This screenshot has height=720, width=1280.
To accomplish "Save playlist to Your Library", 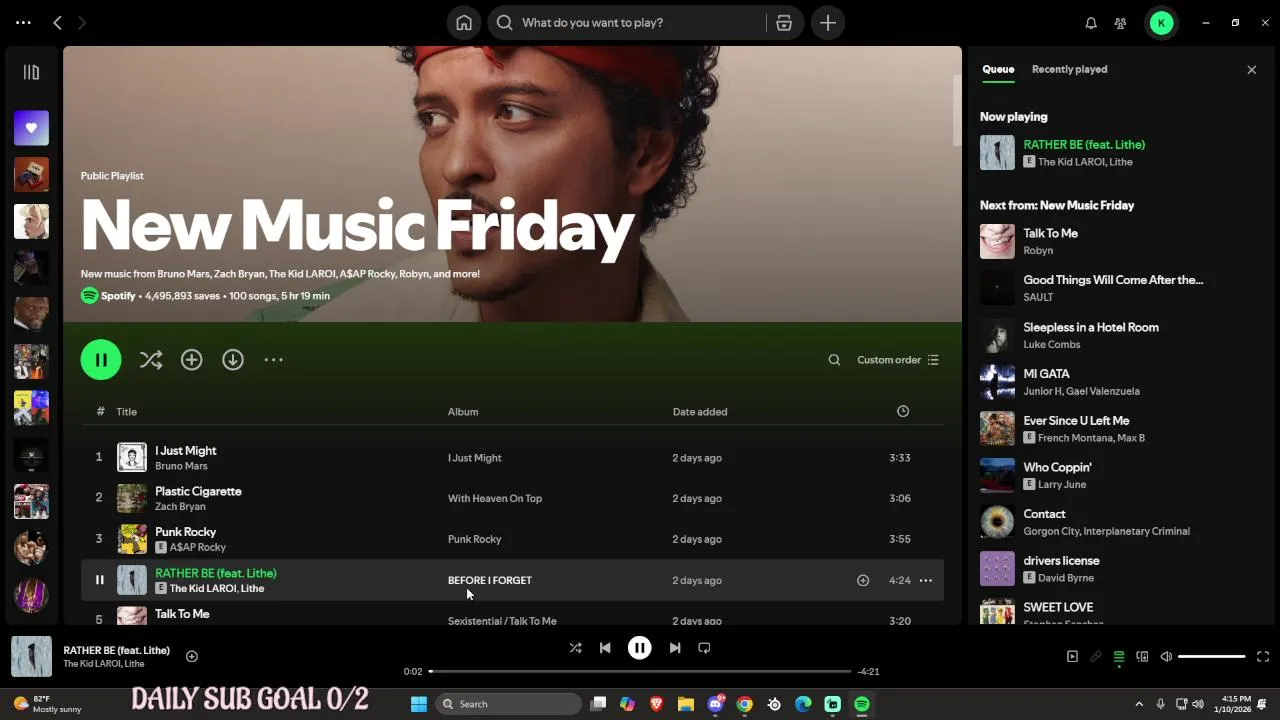I will [192, 360].
